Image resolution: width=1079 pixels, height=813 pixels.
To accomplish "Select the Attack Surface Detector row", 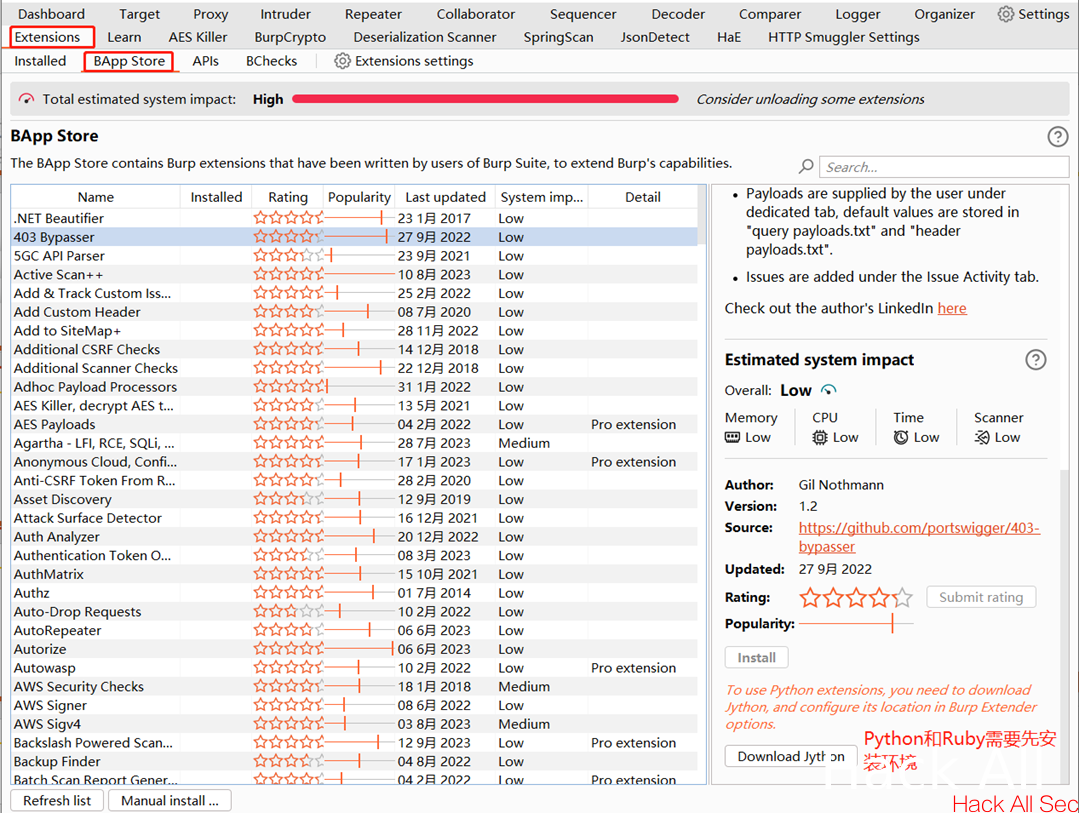I will (x=354, y=518).
